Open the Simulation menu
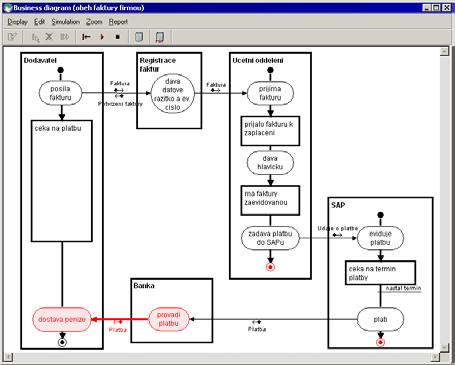 [x=65, y=22]
